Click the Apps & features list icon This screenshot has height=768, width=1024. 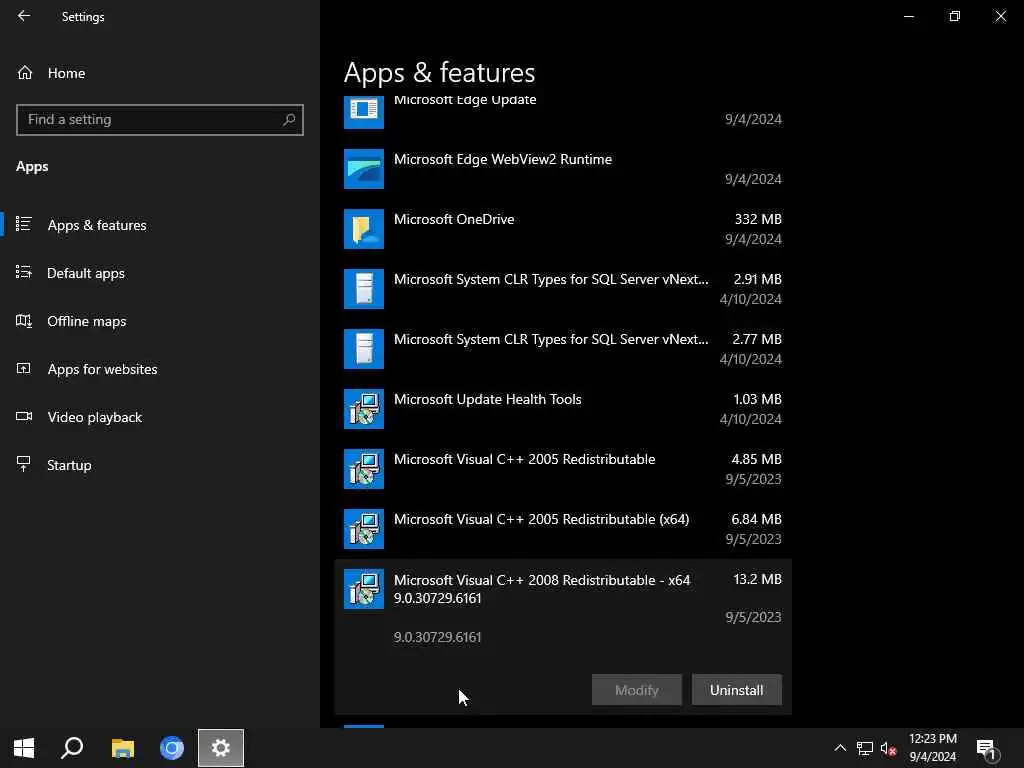pyautogui.click(x=24, y=224)
